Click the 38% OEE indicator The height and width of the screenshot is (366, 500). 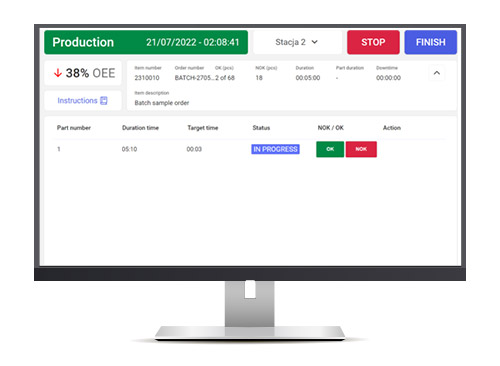[x=83, y=73]
